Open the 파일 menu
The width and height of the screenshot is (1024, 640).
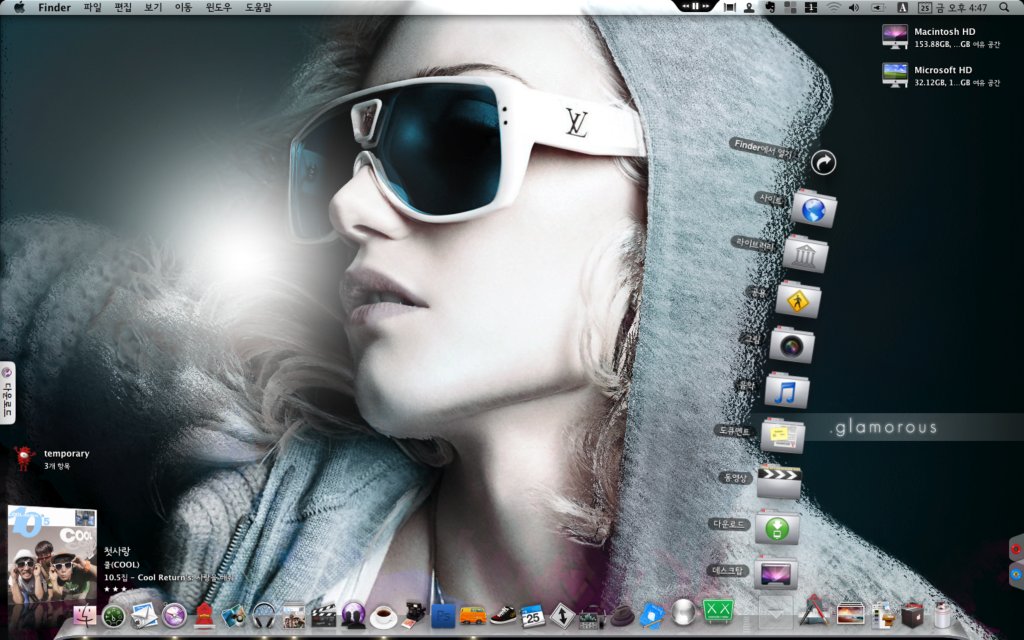[93, 7]
